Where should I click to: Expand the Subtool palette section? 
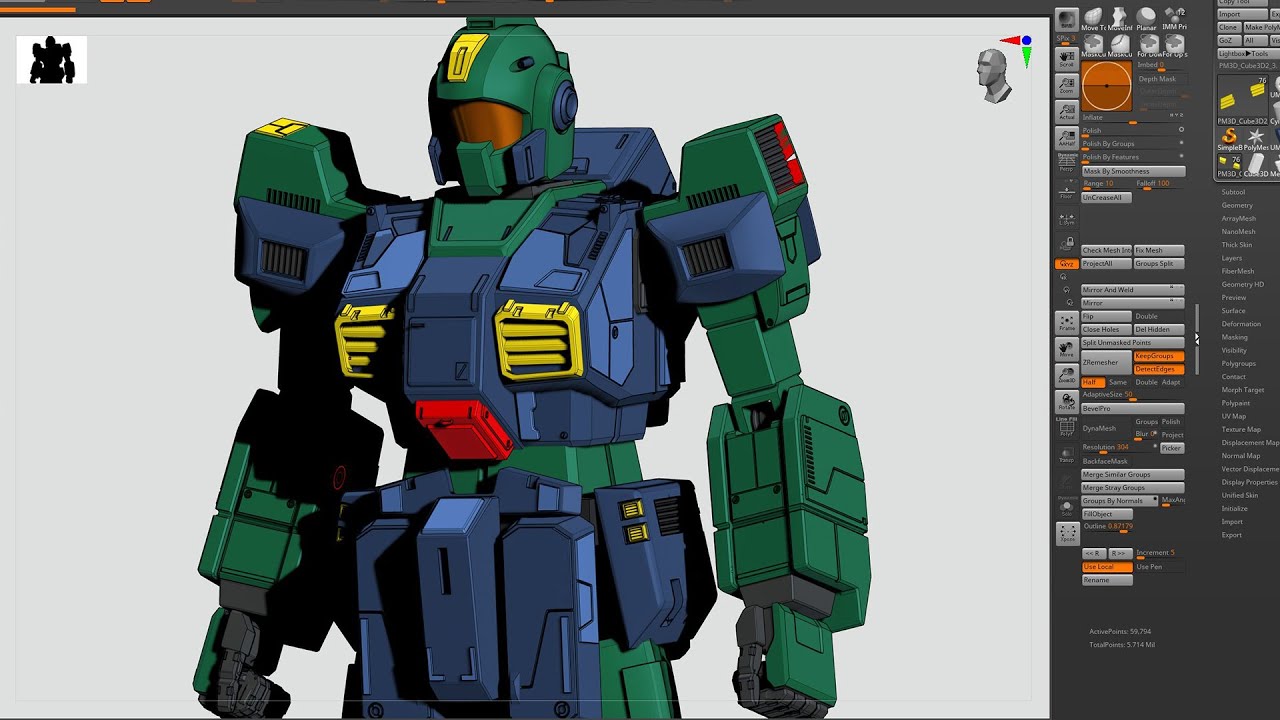coord(1233,192)
